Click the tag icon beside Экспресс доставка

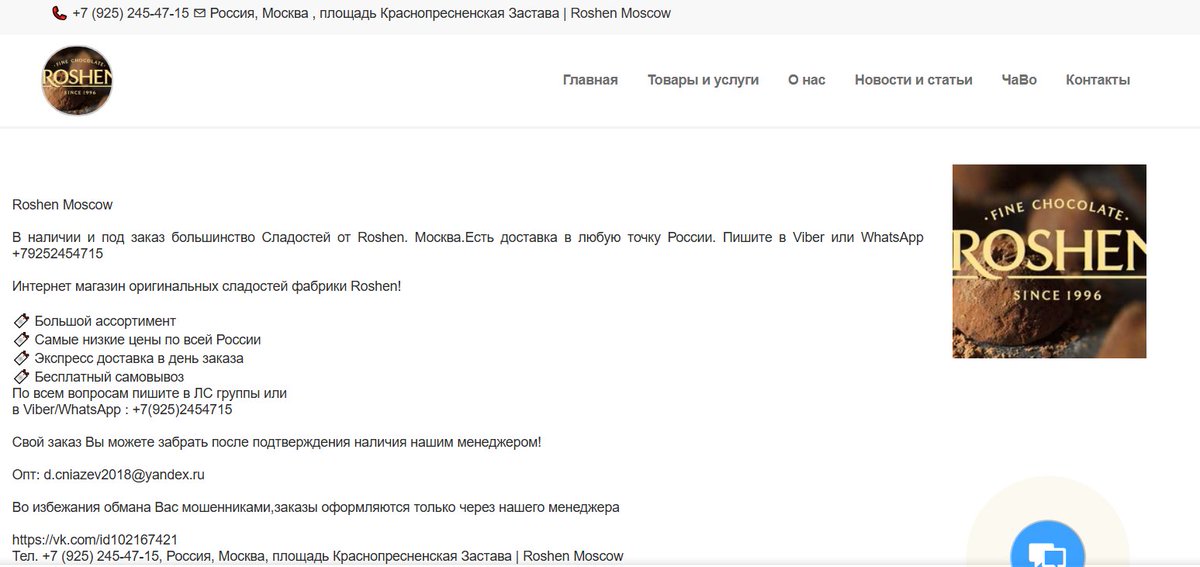(21, 358)
